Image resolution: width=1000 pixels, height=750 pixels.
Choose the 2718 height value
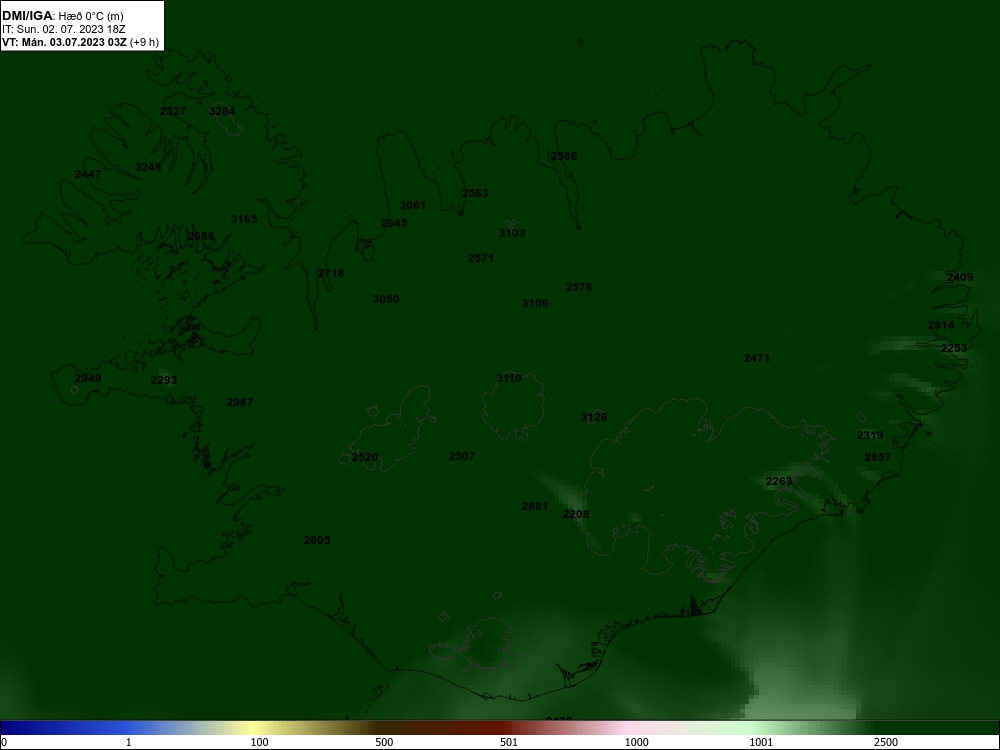(331, 273)
